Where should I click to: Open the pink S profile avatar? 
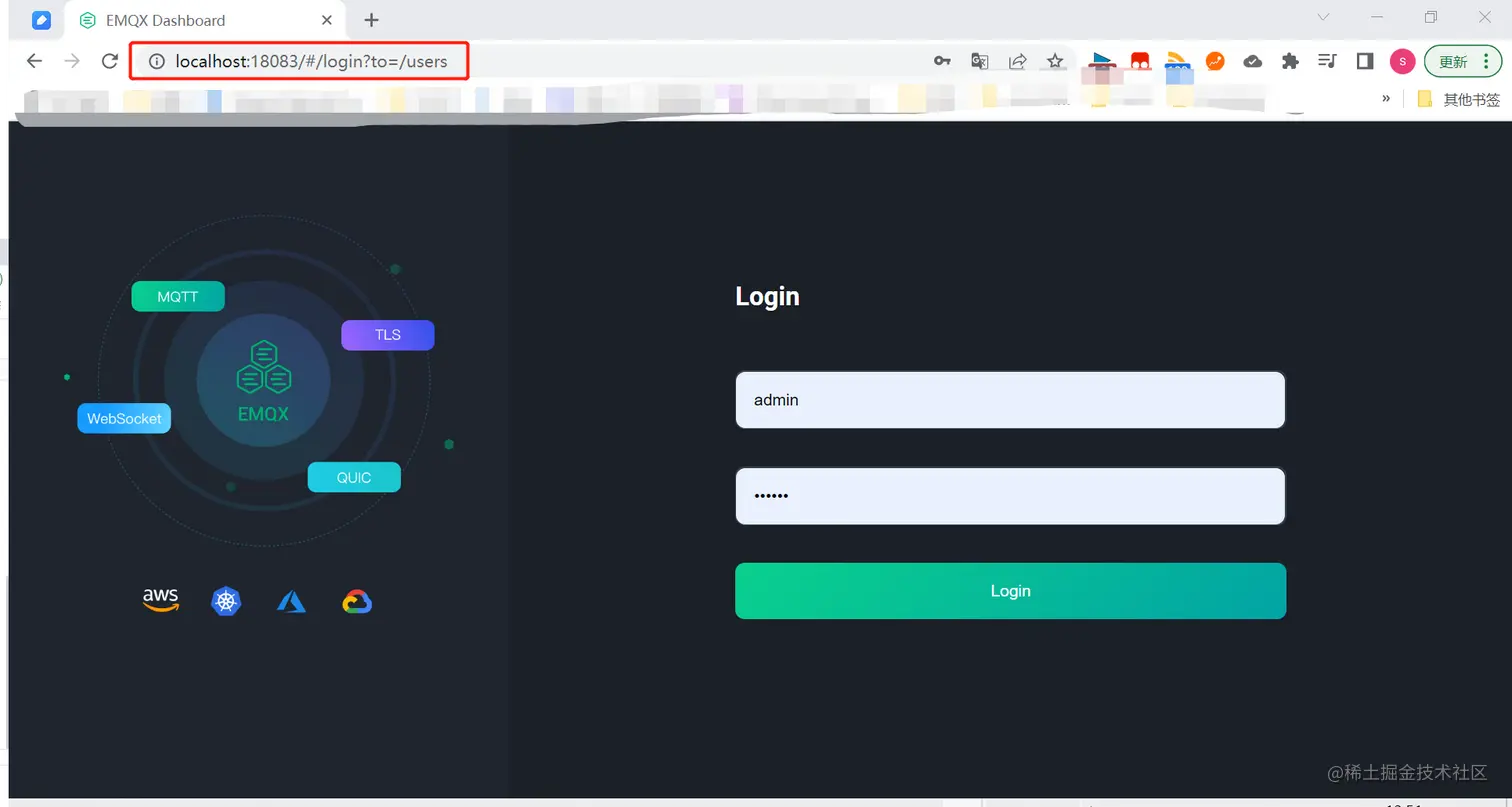pos(1402,61)
